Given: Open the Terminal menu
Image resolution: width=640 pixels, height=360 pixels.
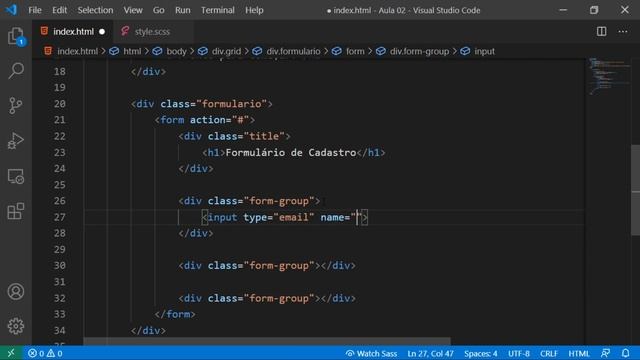Looking at the screenshot, I should (218, 10).
